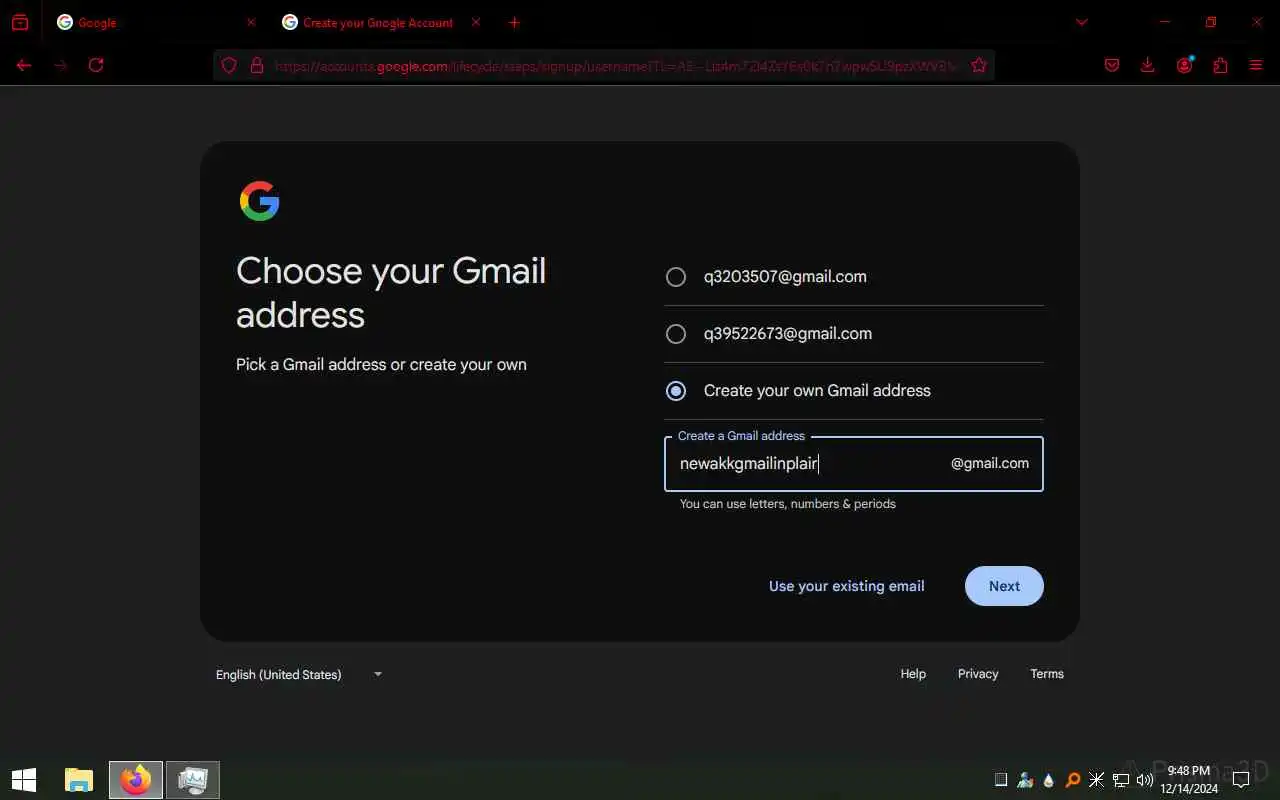This screenshot has height=800, width=1280.
Task: Reload the page with the refresh icon
Action: pos(96,65)
